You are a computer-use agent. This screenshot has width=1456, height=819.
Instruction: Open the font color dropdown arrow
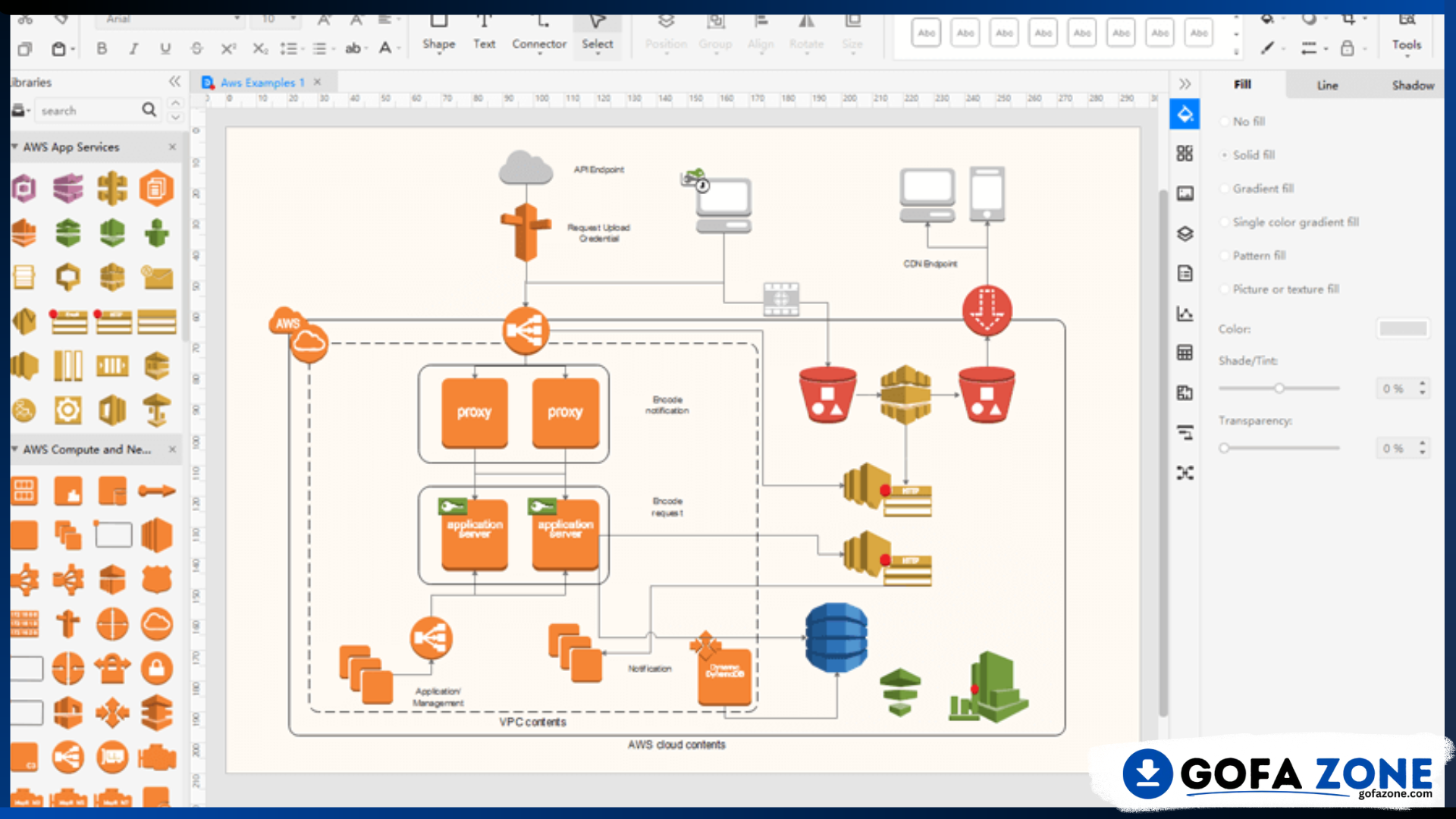pos(398,49)
